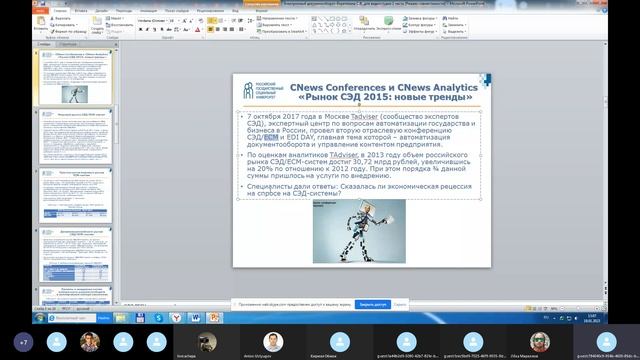This screenshot has height=360, width=640.
Task: Open Quick Styles (Экспресс-стили) gallery
Action: coord(389,24)
